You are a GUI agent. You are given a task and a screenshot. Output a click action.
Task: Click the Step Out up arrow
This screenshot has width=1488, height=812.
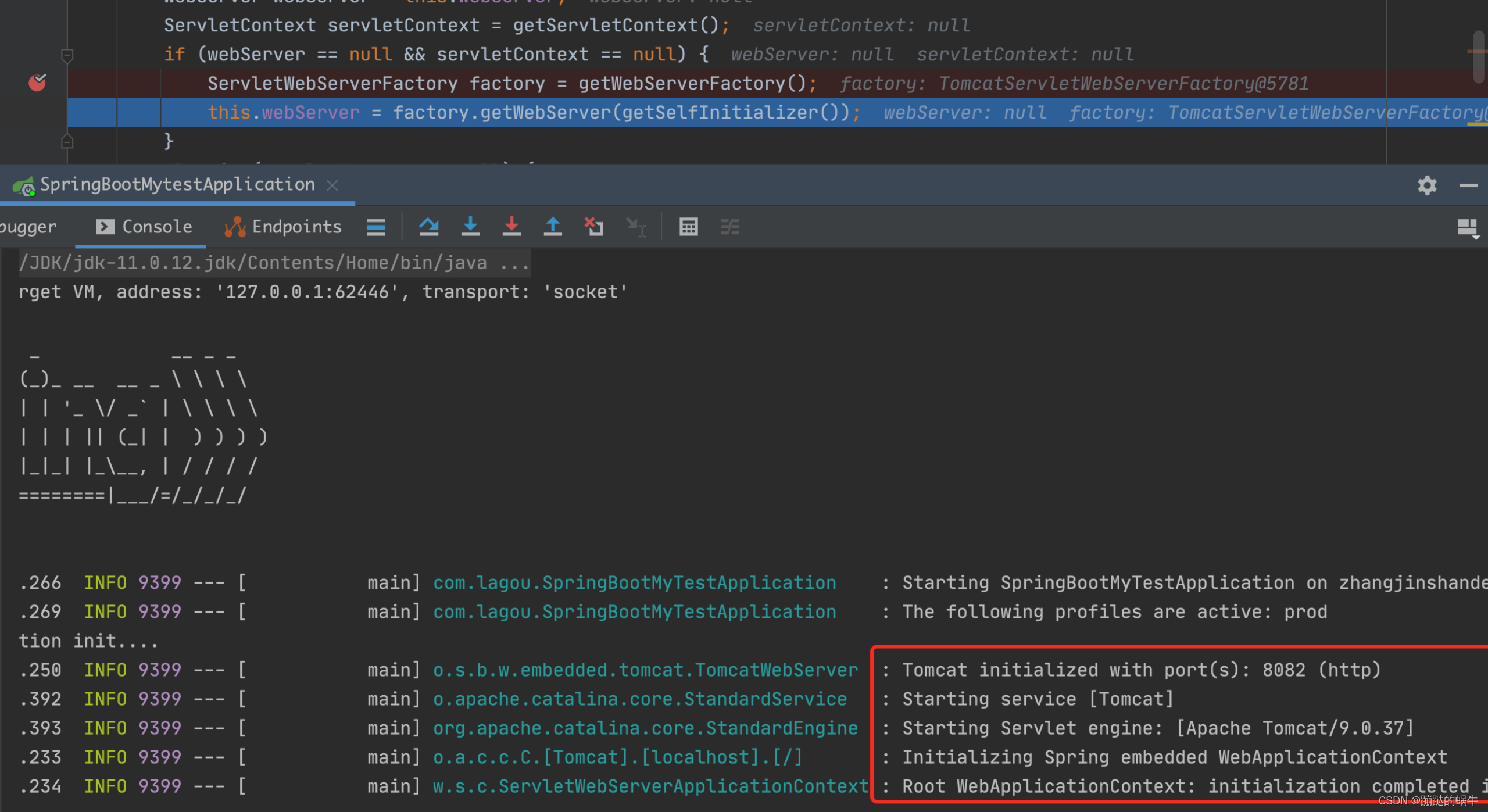(x=553, y=226)
